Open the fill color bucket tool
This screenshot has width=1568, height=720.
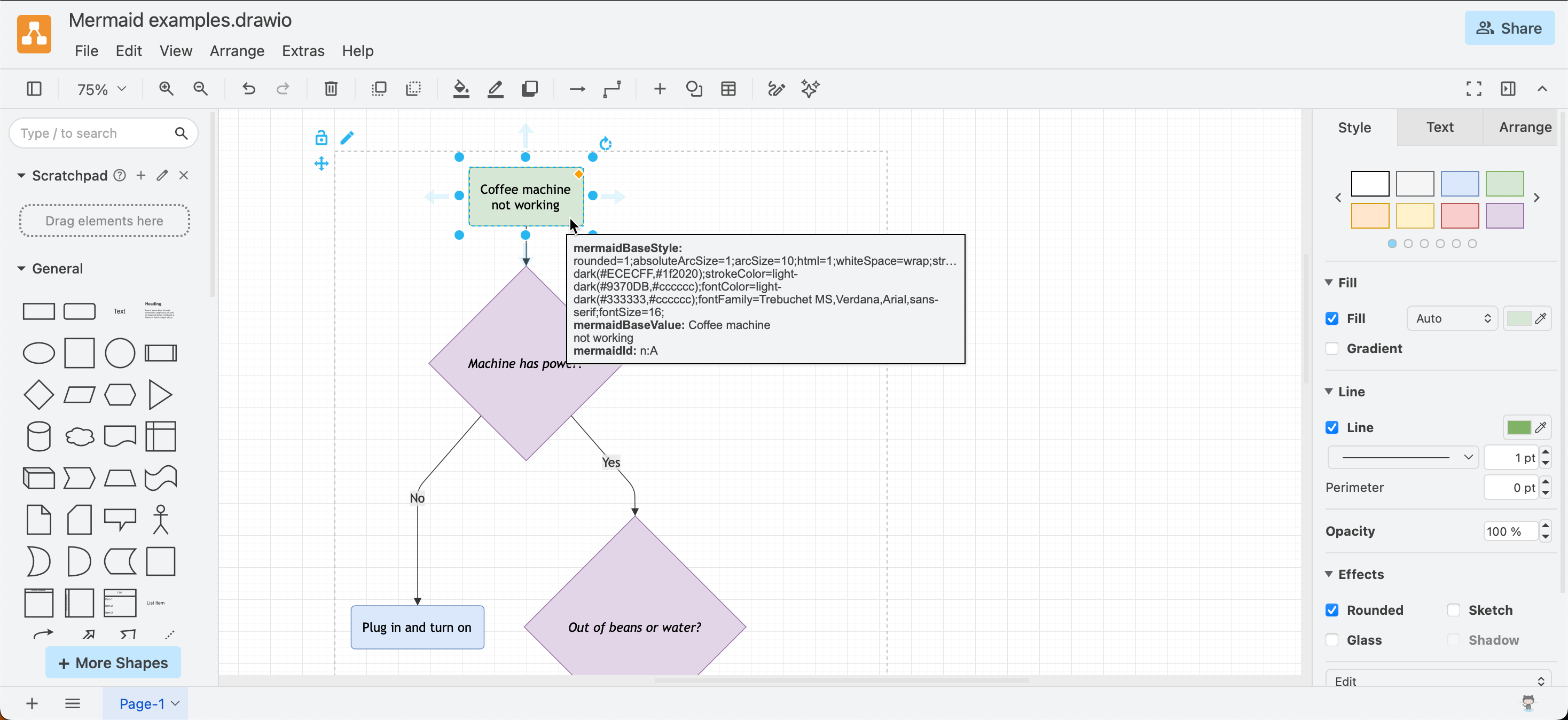point(461,89)
